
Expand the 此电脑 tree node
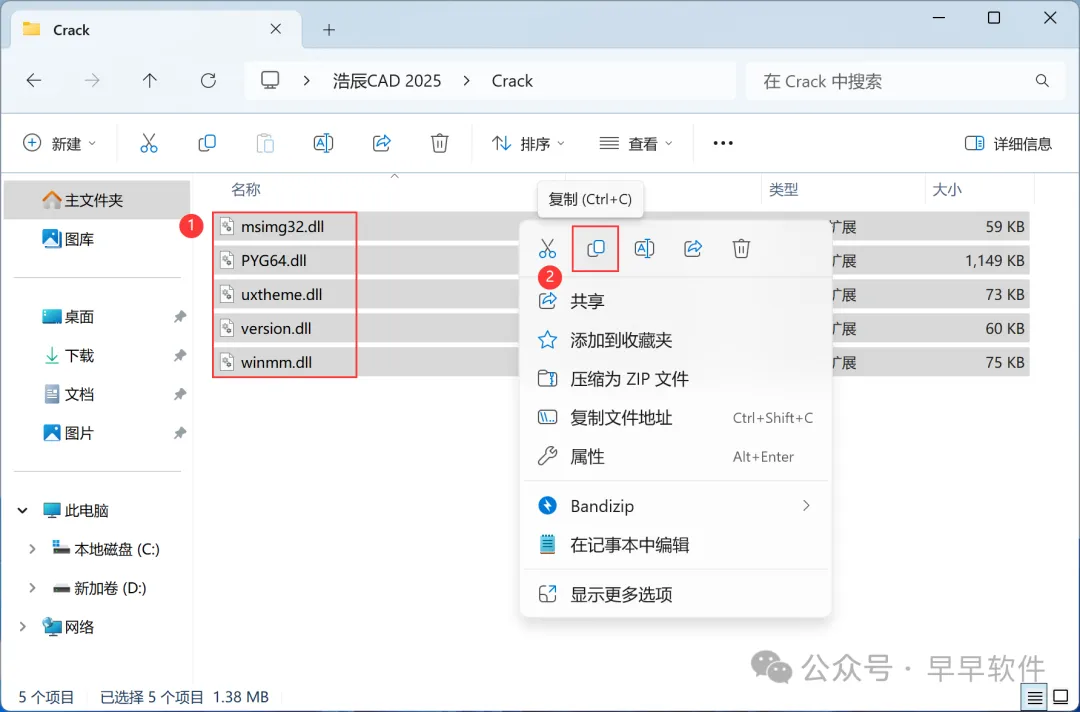pyautogui.click(x=23, y=510)
